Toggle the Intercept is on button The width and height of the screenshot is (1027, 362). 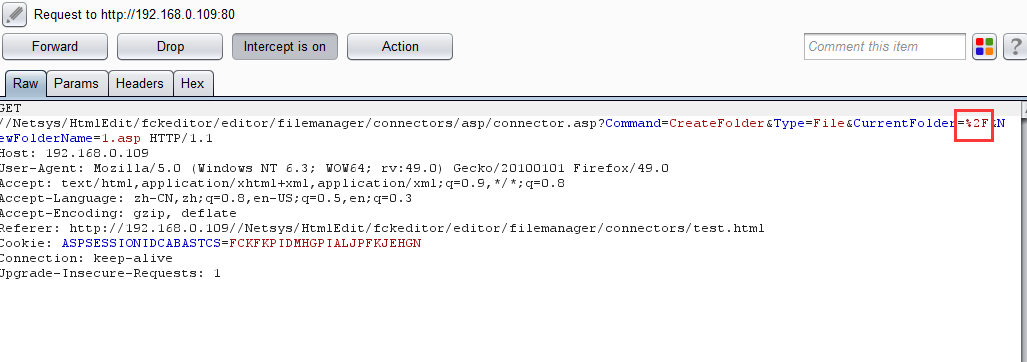pos(284,46)
